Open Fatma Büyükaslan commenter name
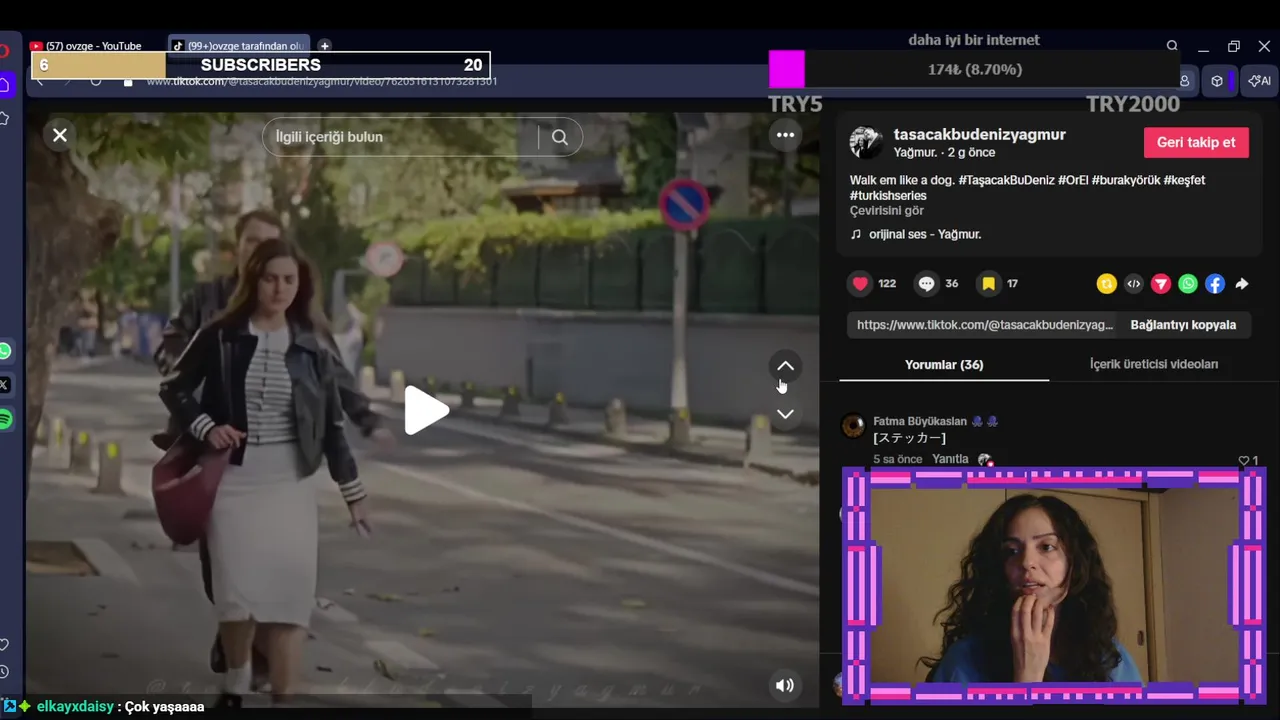The image size is (1280, 720). pyautogui.click(x=920, y=421)
